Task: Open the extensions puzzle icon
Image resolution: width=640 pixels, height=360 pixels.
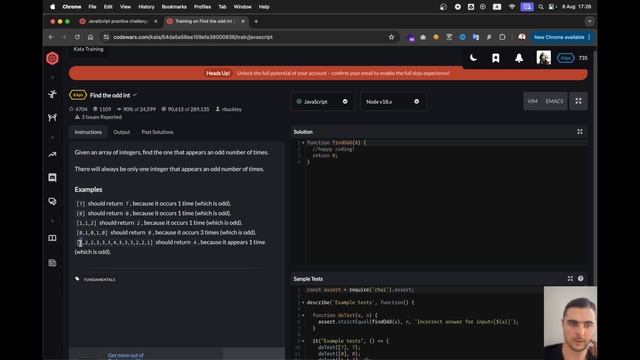Action: click(x=502, y=37)
